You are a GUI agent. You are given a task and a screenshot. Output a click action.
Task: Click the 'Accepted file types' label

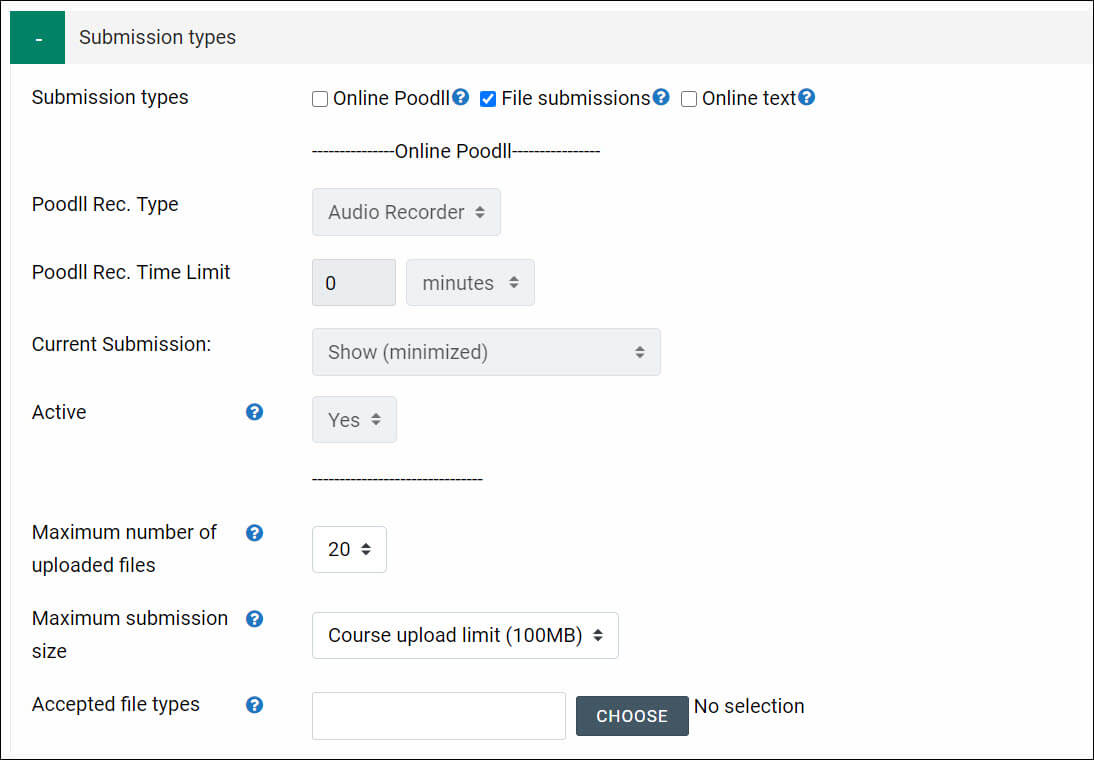click(116, 705)
